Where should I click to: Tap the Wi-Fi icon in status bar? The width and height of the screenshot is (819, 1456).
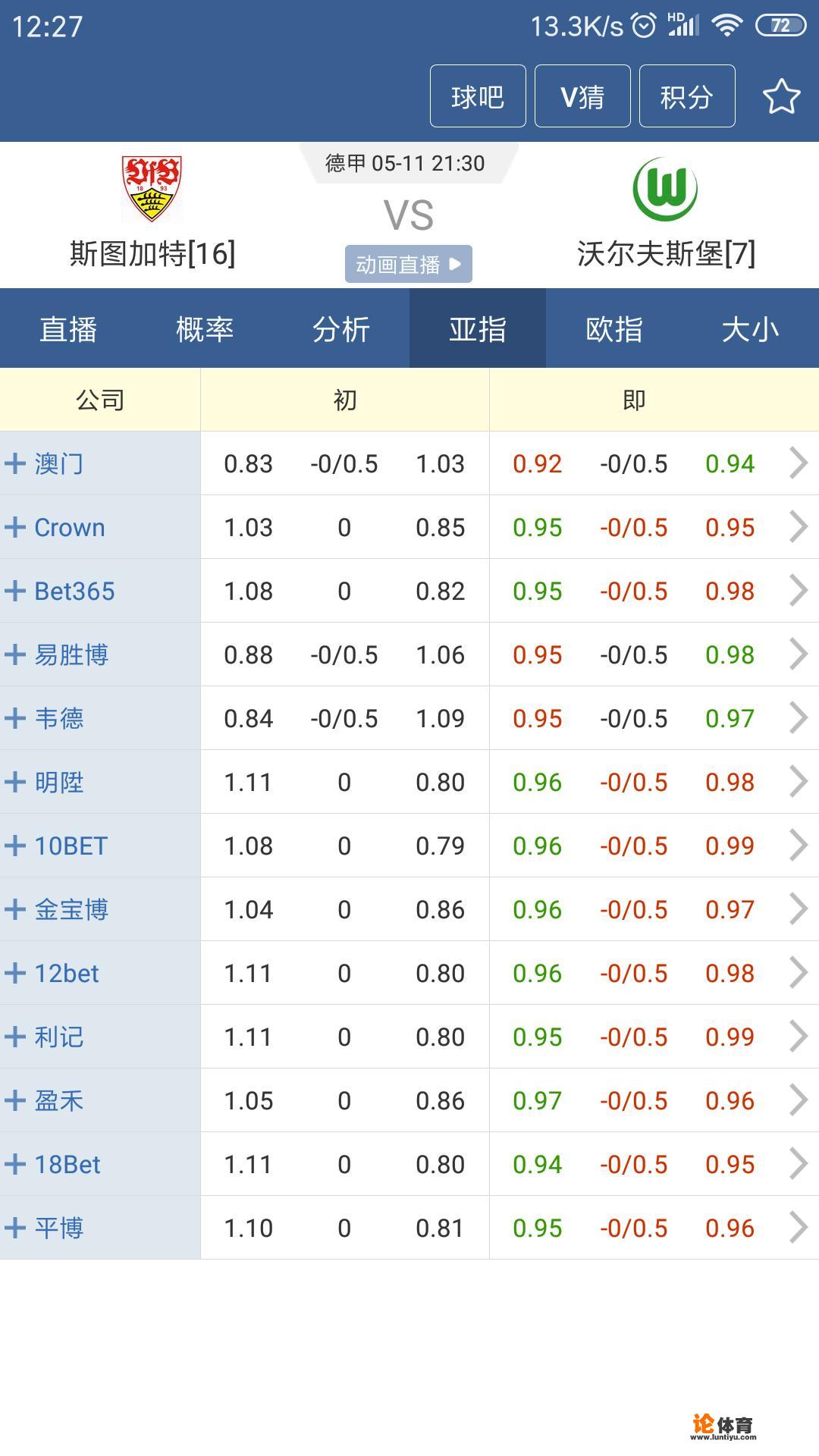727,27
